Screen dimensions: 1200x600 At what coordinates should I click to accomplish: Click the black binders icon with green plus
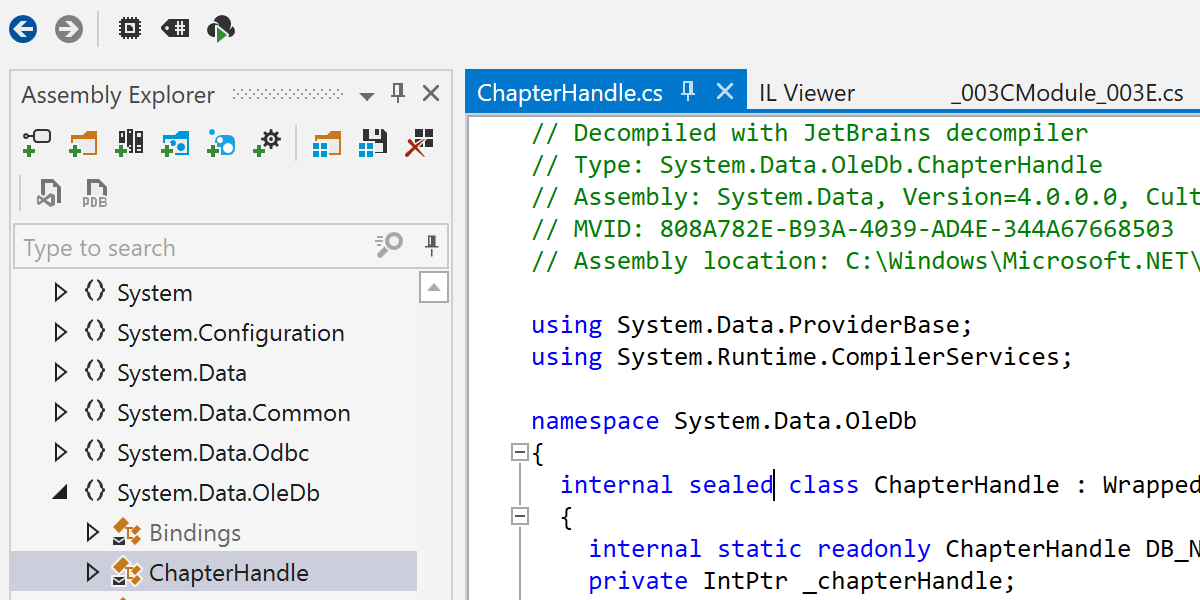[129, 143]
